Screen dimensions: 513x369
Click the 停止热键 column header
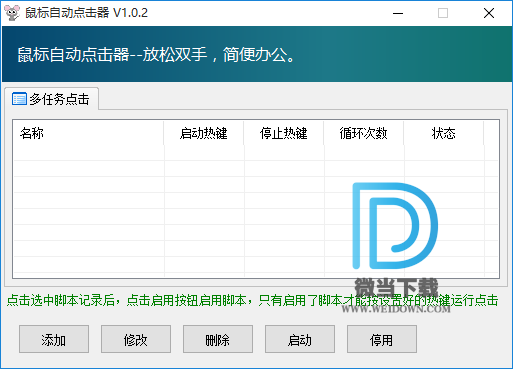point(284,133)
